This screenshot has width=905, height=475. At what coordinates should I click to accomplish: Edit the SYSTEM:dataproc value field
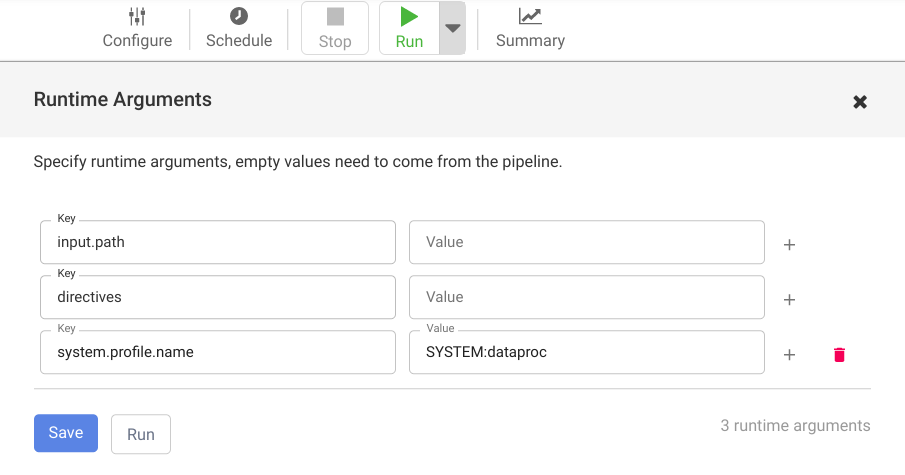(586, 352)
